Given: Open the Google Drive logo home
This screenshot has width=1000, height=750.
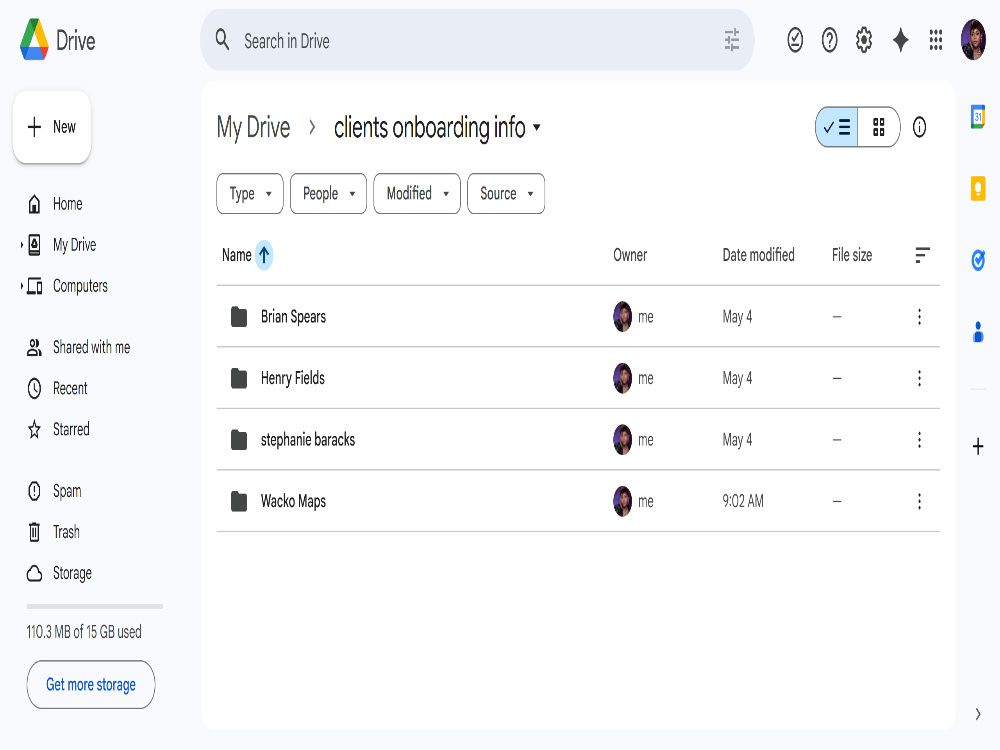Looking at the screenshot, I should point(57,40).
